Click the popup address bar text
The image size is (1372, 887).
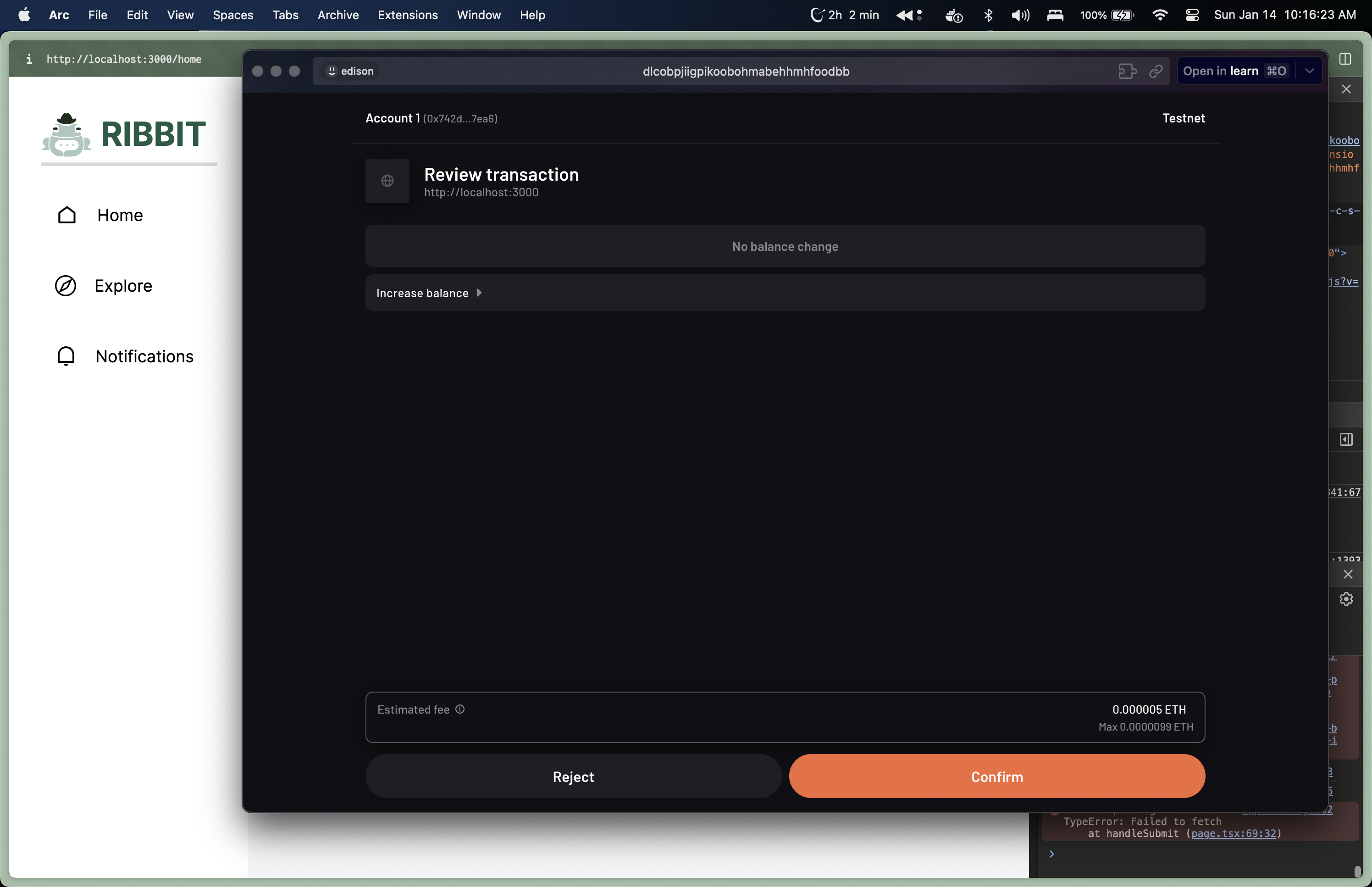(x=746, y=72)
